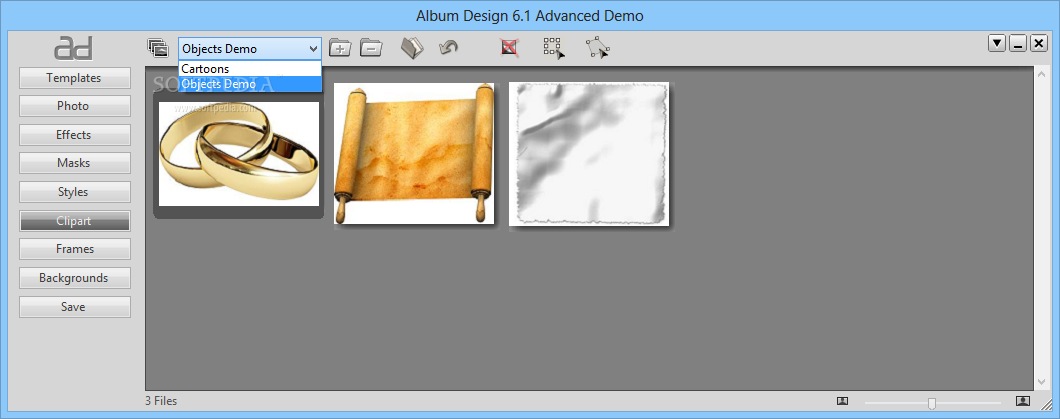Select the Clipart section button
1060x419 pixels.
pos(74,221)
